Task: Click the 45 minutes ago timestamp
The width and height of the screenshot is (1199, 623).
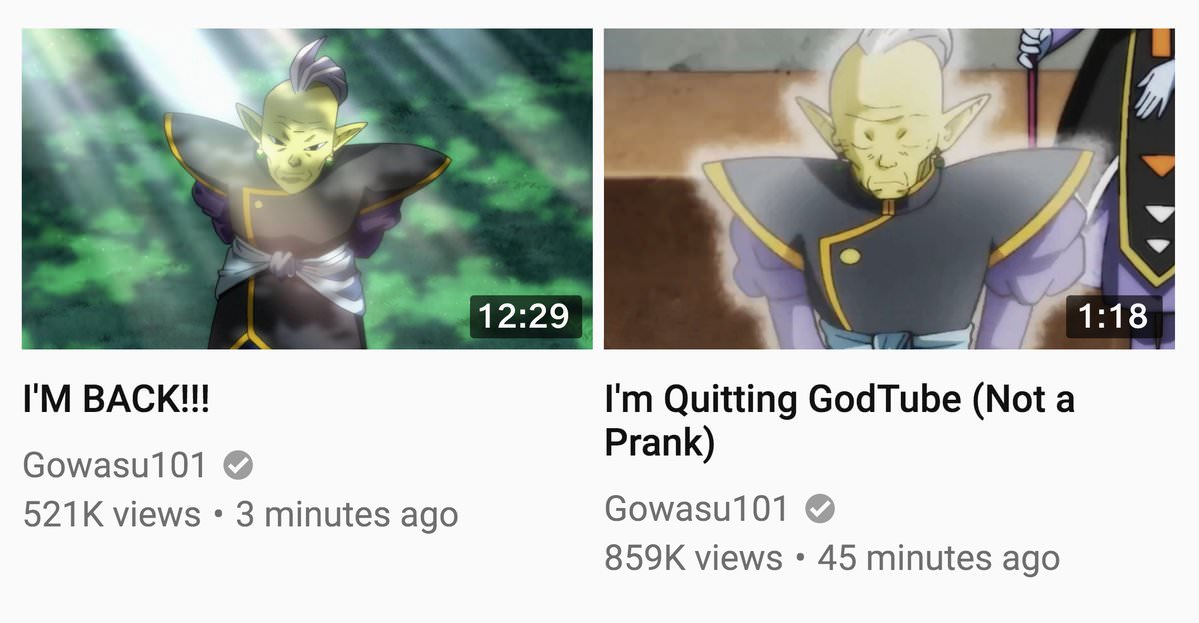Action: [x=939, y=559]
